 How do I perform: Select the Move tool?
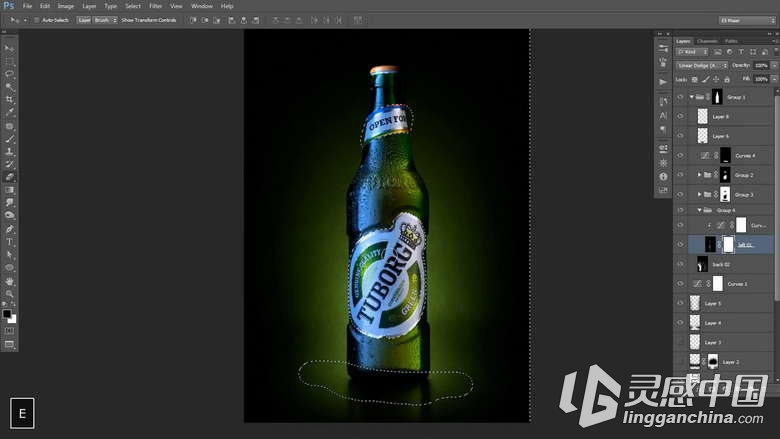(9, 48)
